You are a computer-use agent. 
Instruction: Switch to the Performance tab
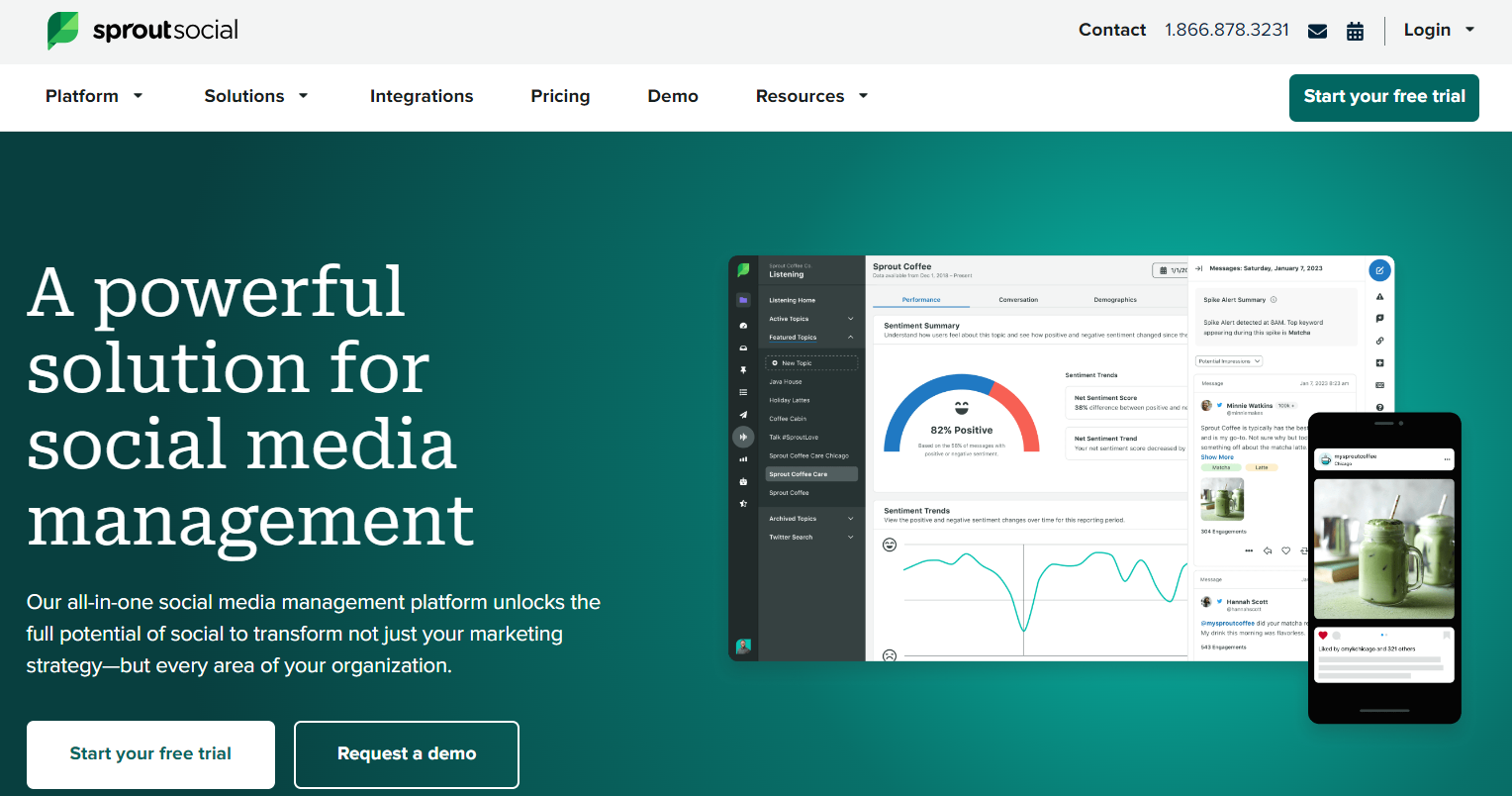[x=921, y=300]
